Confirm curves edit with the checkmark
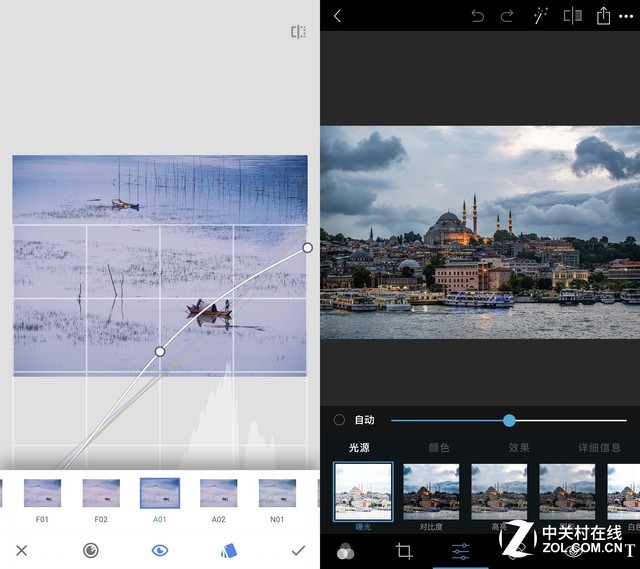The image size is (640, 569). tap(298, 551)
